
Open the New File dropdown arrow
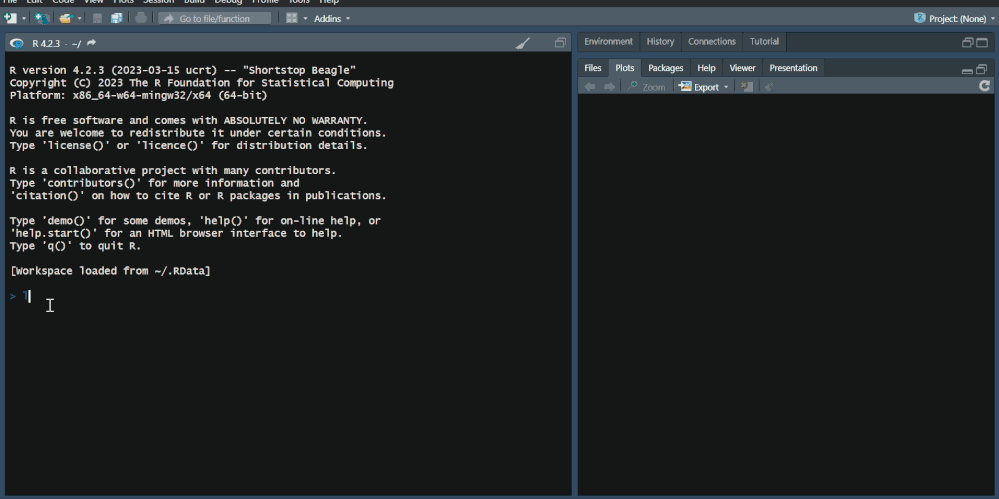24,18
